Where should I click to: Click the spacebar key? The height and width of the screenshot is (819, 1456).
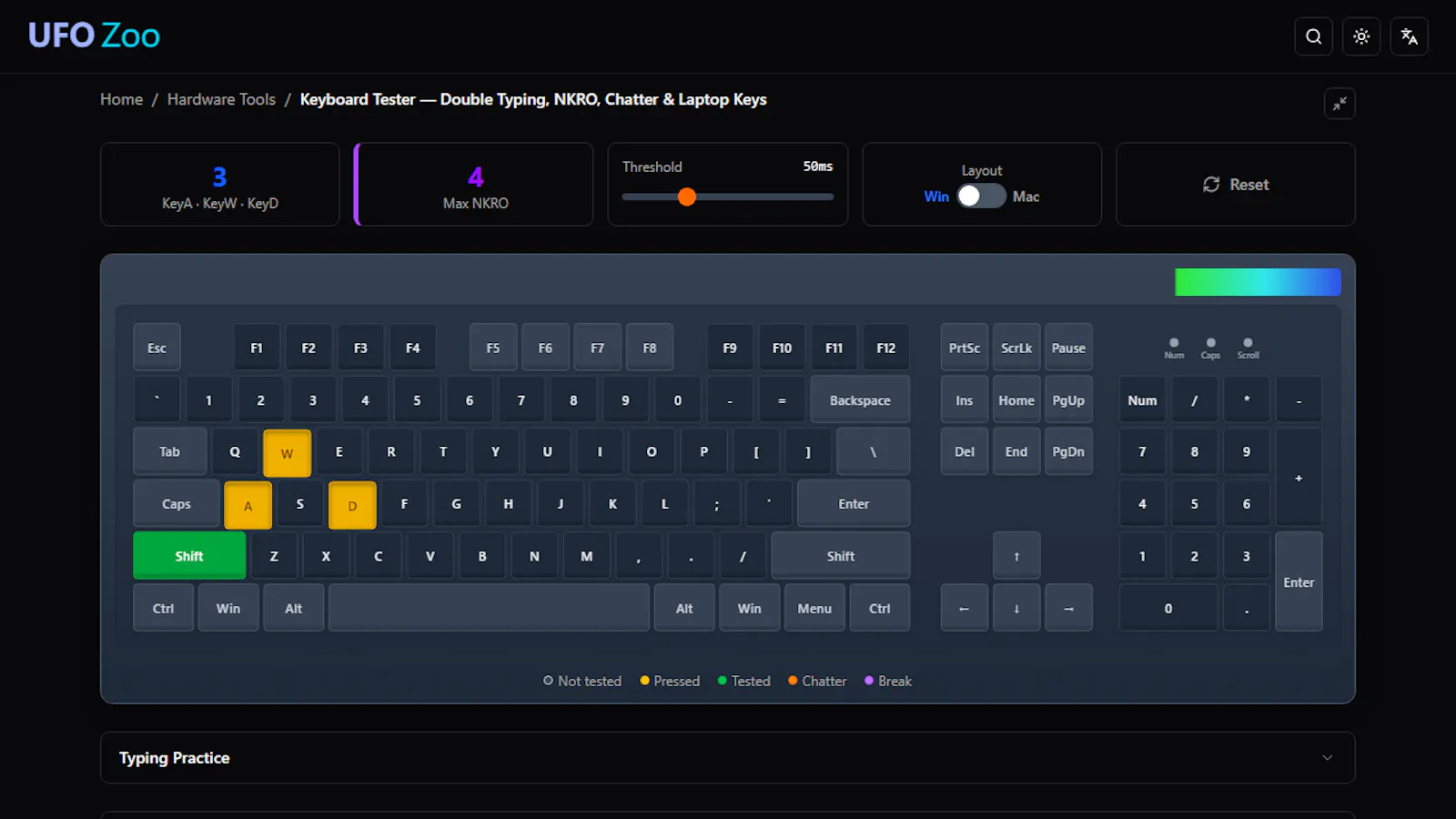click(x=489, y=608)
